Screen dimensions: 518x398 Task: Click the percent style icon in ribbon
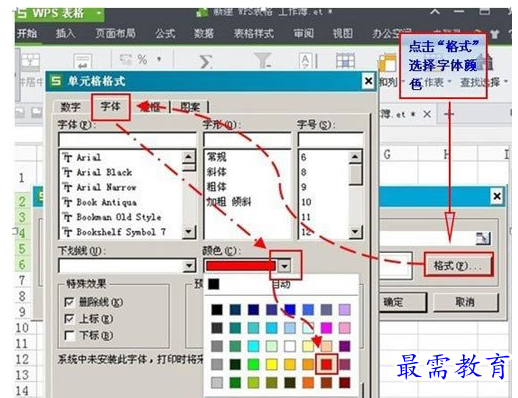pos(142,59)
